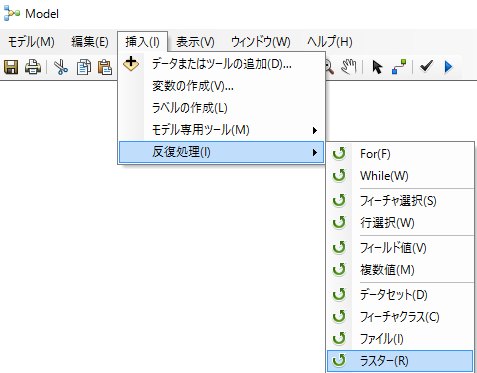Click the zoom magnifier toolbar icon

[329, 67]
